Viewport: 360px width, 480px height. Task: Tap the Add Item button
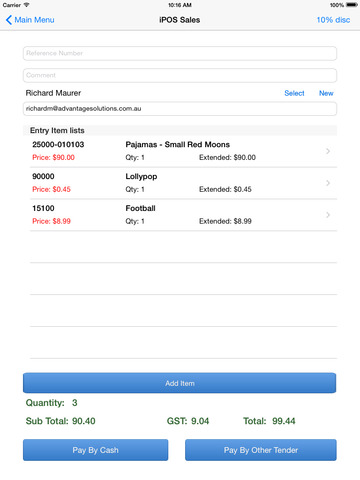179,383
